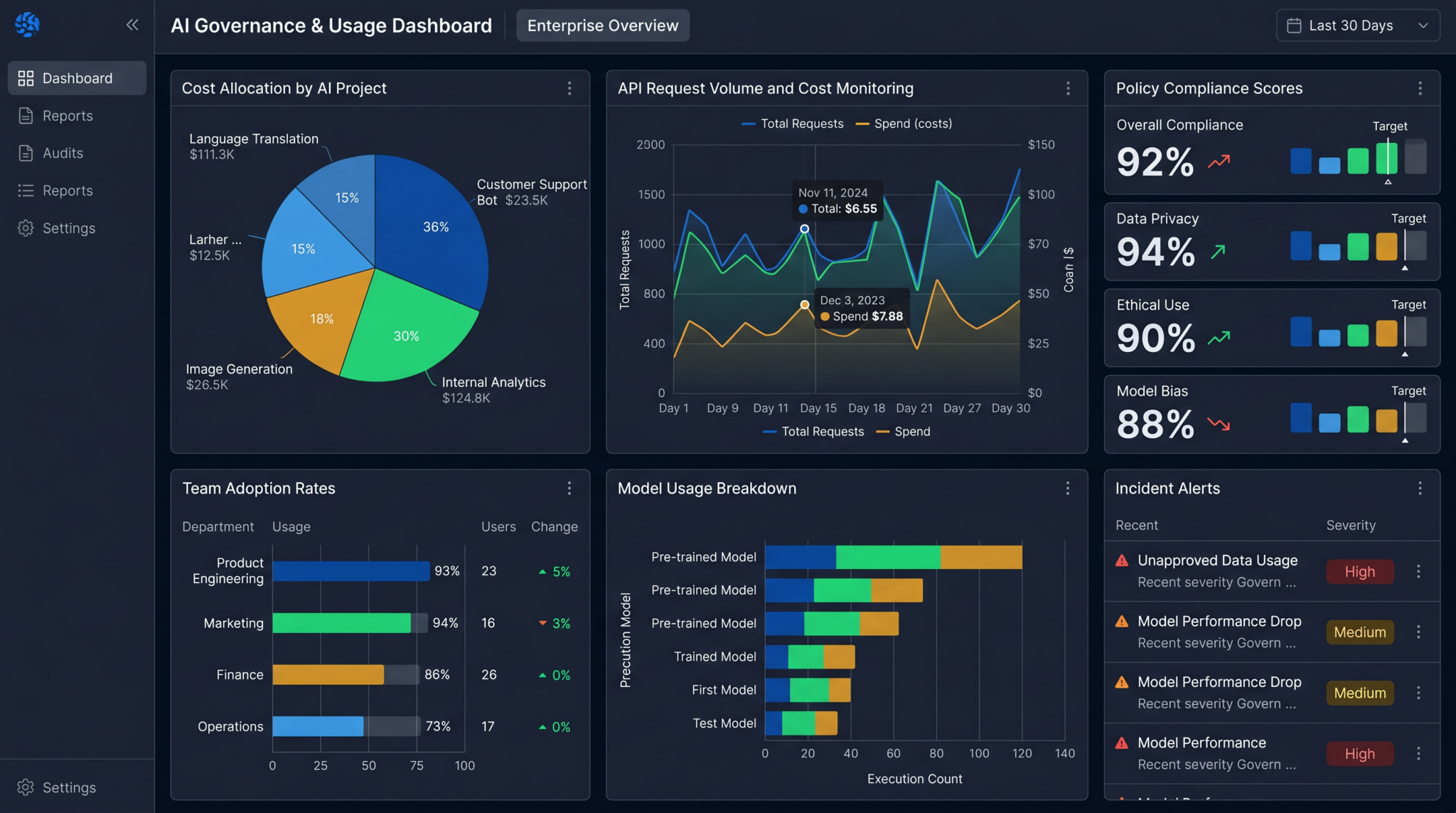
Task: Toggle Spend in bottom chart legend
Action: [904, 432]
